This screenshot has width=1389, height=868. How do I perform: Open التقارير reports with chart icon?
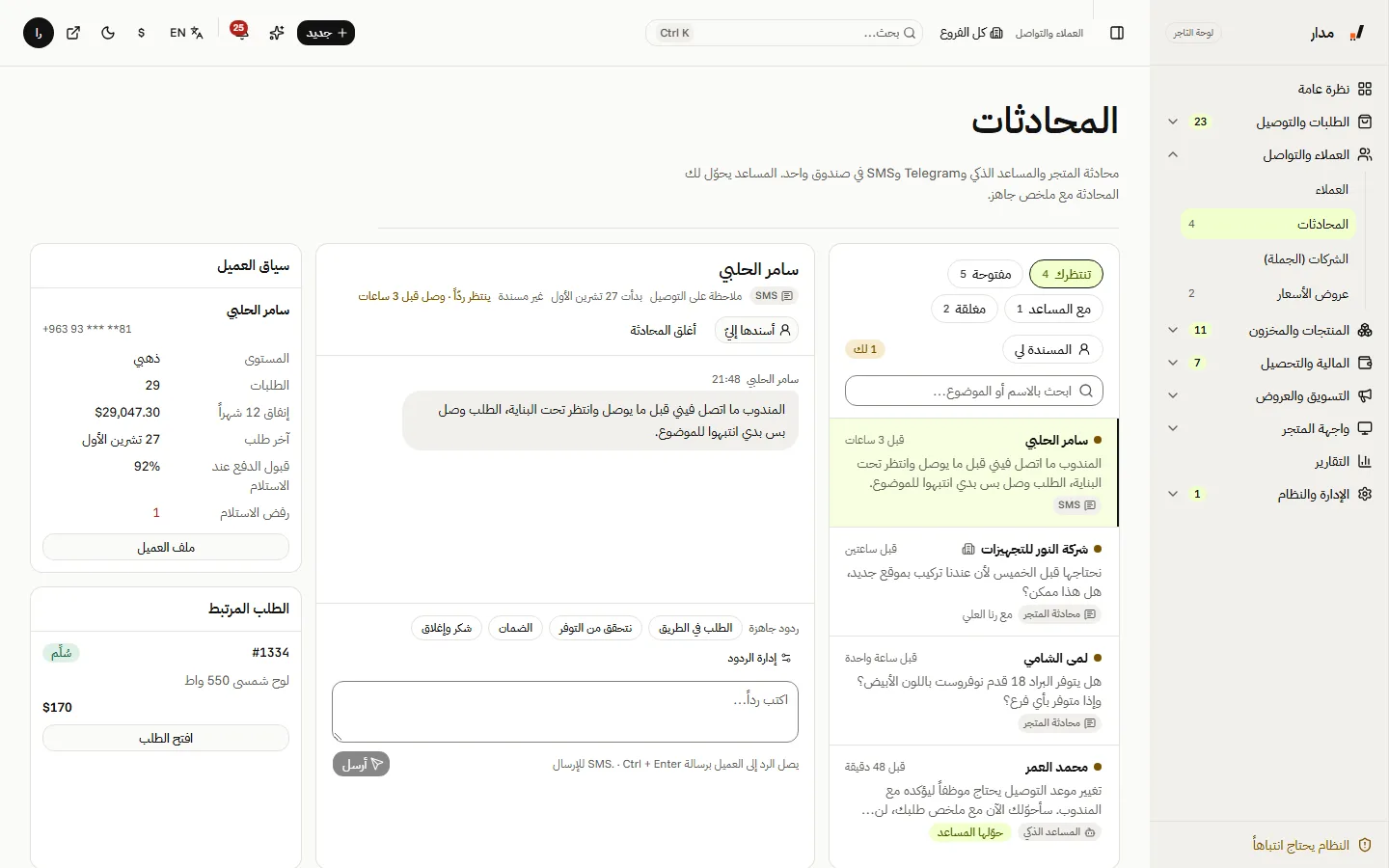point(1343,461)
